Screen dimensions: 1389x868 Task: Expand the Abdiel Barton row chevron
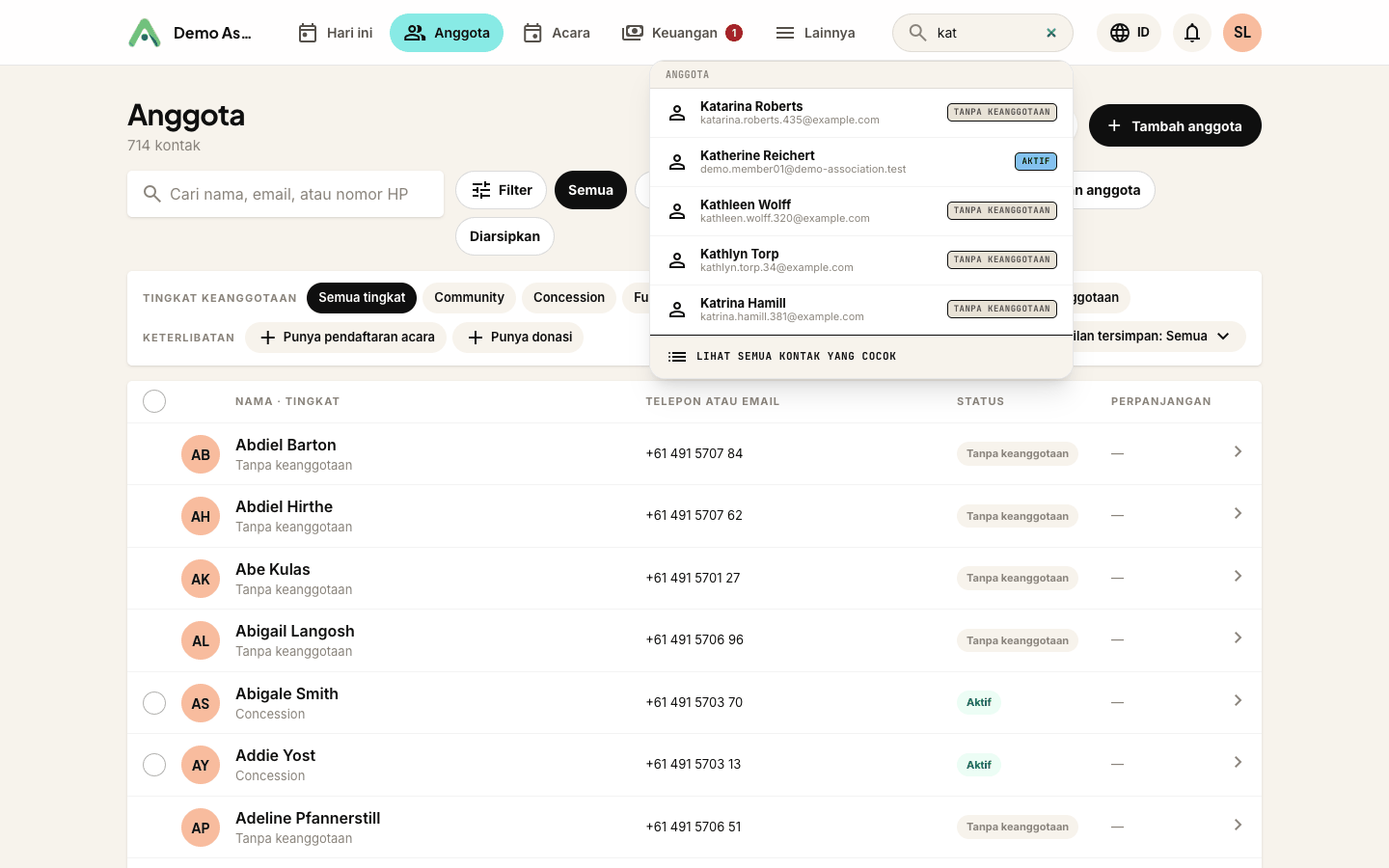(1238, 451)
